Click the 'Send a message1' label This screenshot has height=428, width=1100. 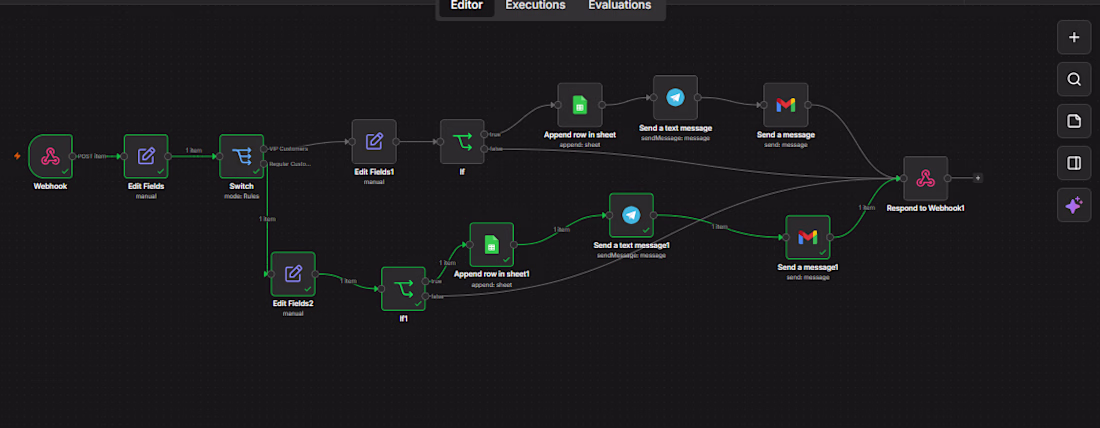(807, 267)
